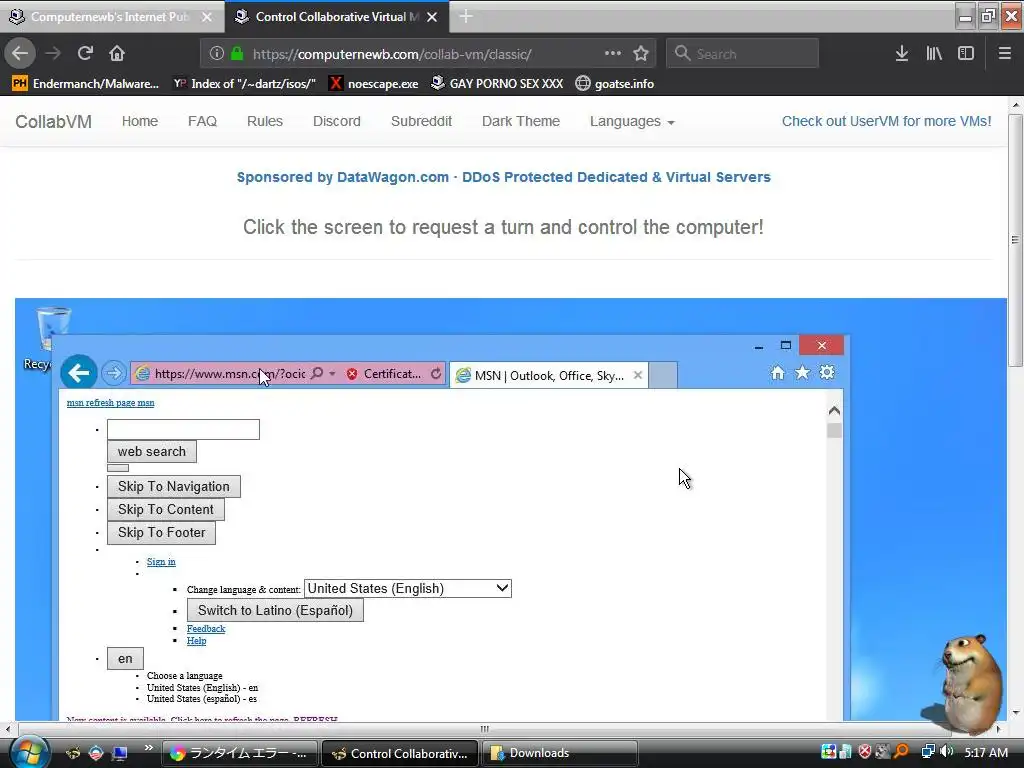Refresh the page in IE
The image size is (1024, 768).
(x=436, y=374)
